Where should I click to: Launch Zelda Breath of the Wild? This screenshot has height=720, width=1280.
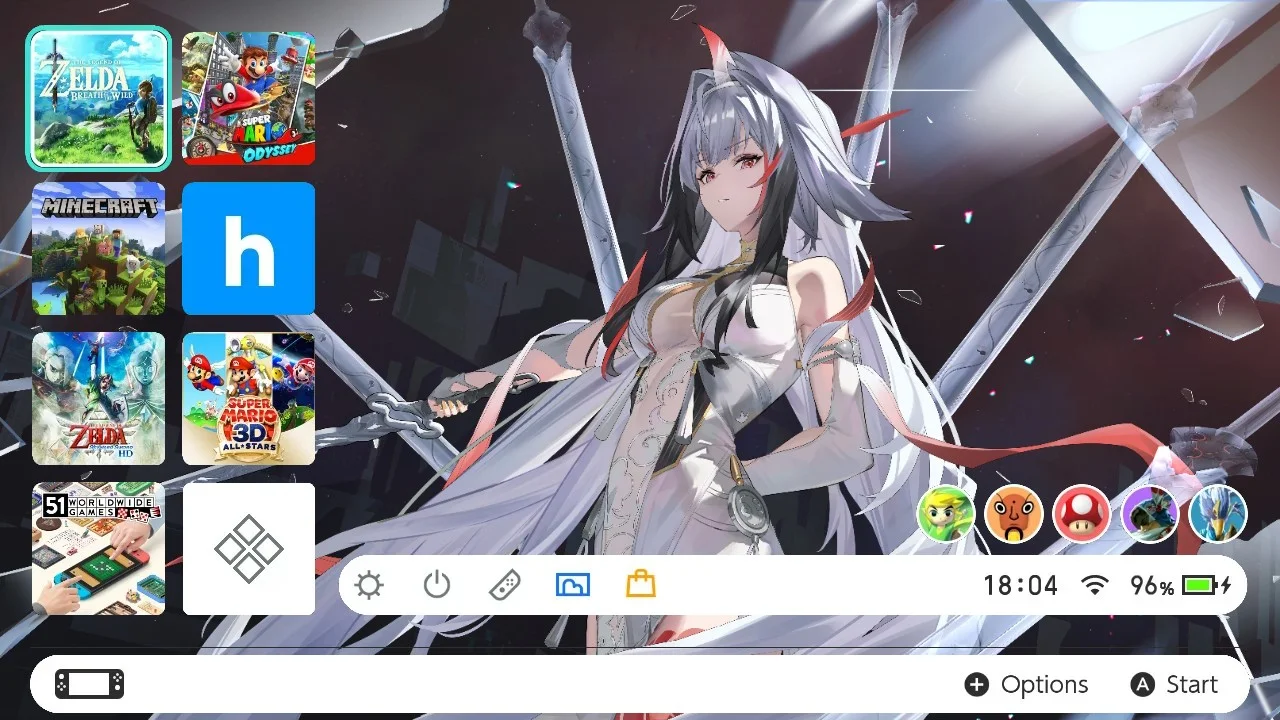pyautogui.click(x=98, y=98)
